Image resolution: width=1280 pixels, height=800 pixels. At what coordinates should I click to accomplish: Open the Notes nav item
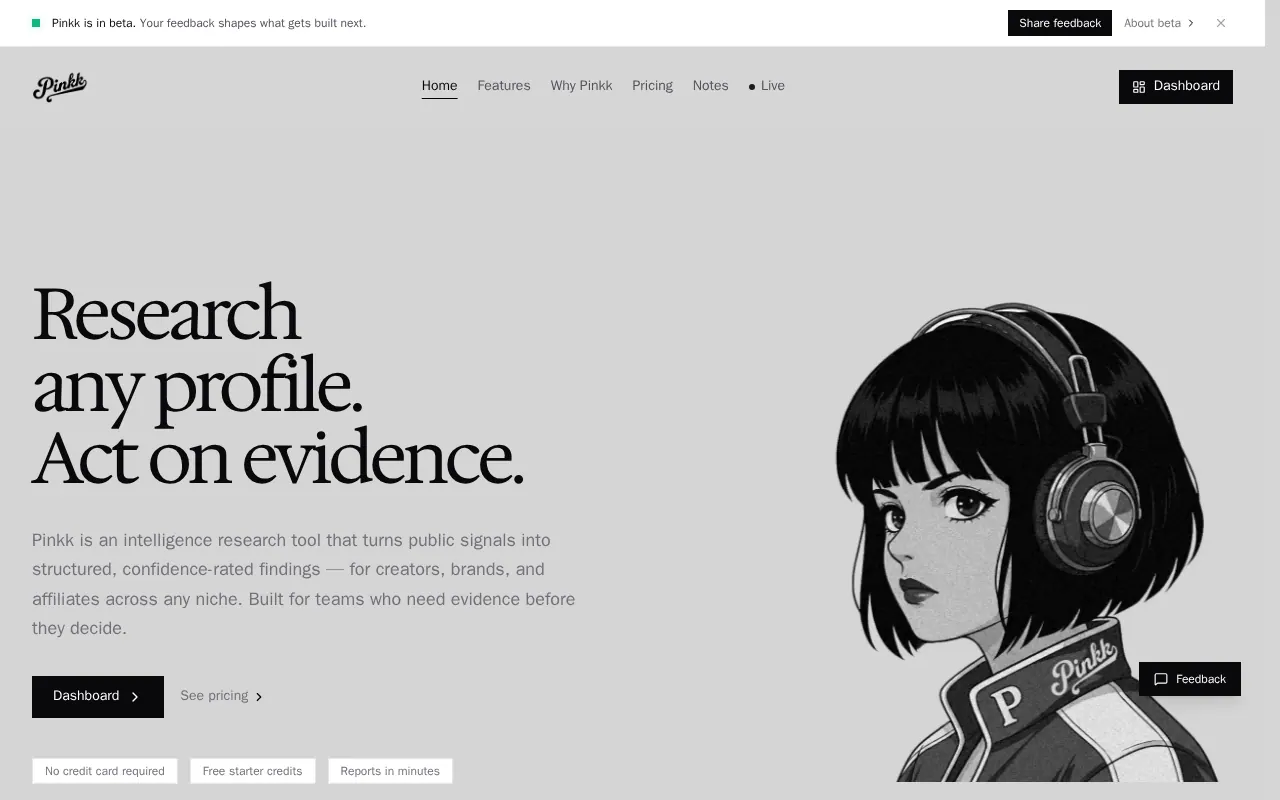[710, 86]
